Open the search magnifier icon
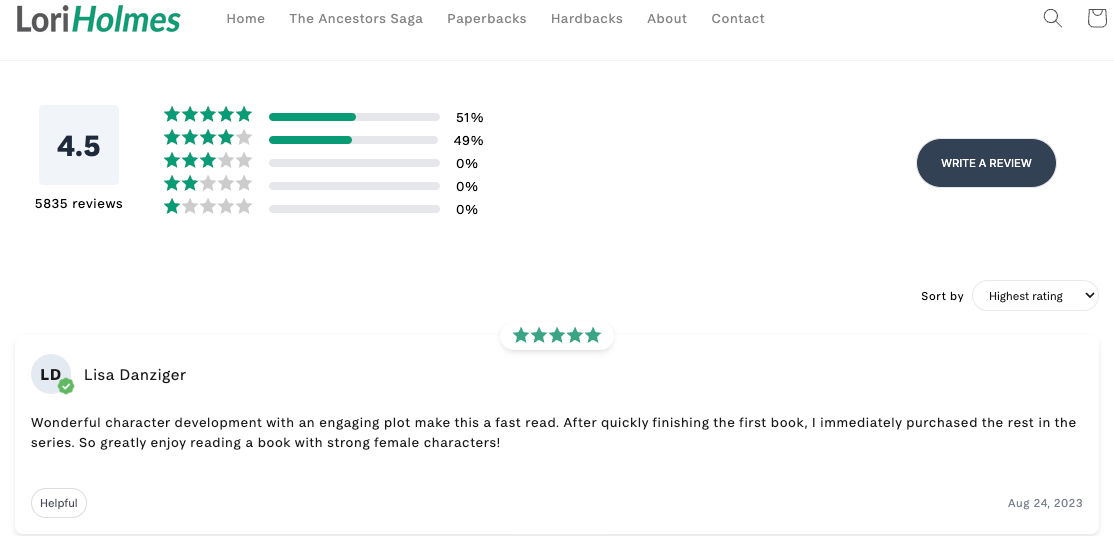 pyautogui.click(x=1052, y=18)
